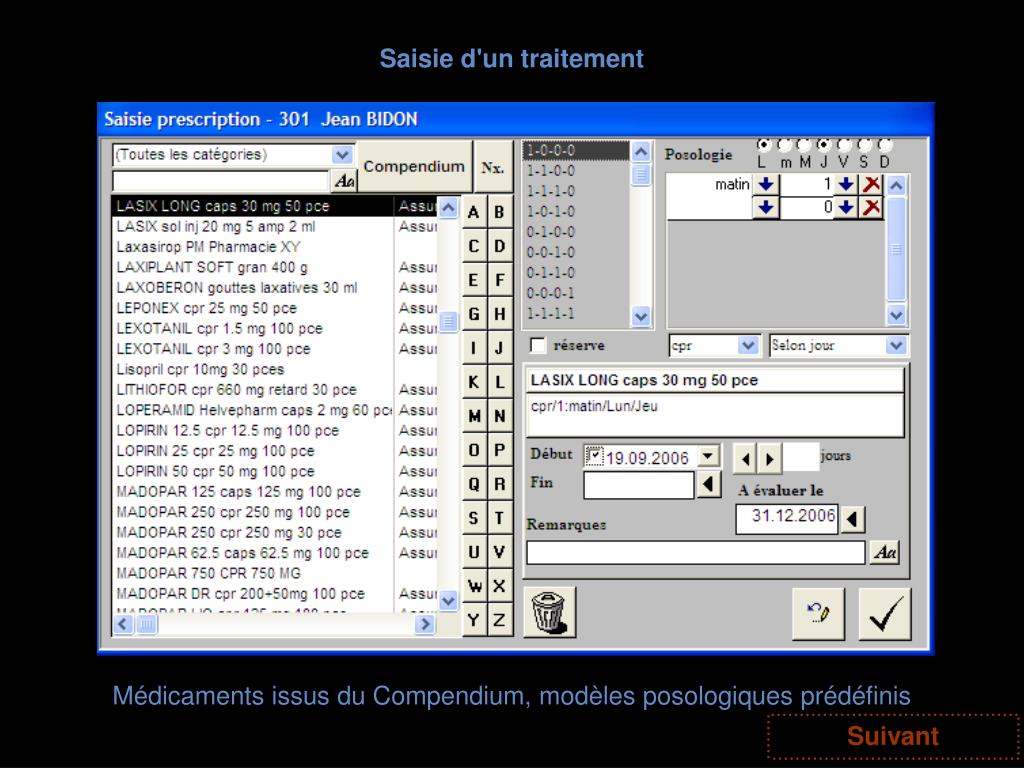Click the undo pencil icon button
This screenshot has width=1024, height=768.
[818, 613]
